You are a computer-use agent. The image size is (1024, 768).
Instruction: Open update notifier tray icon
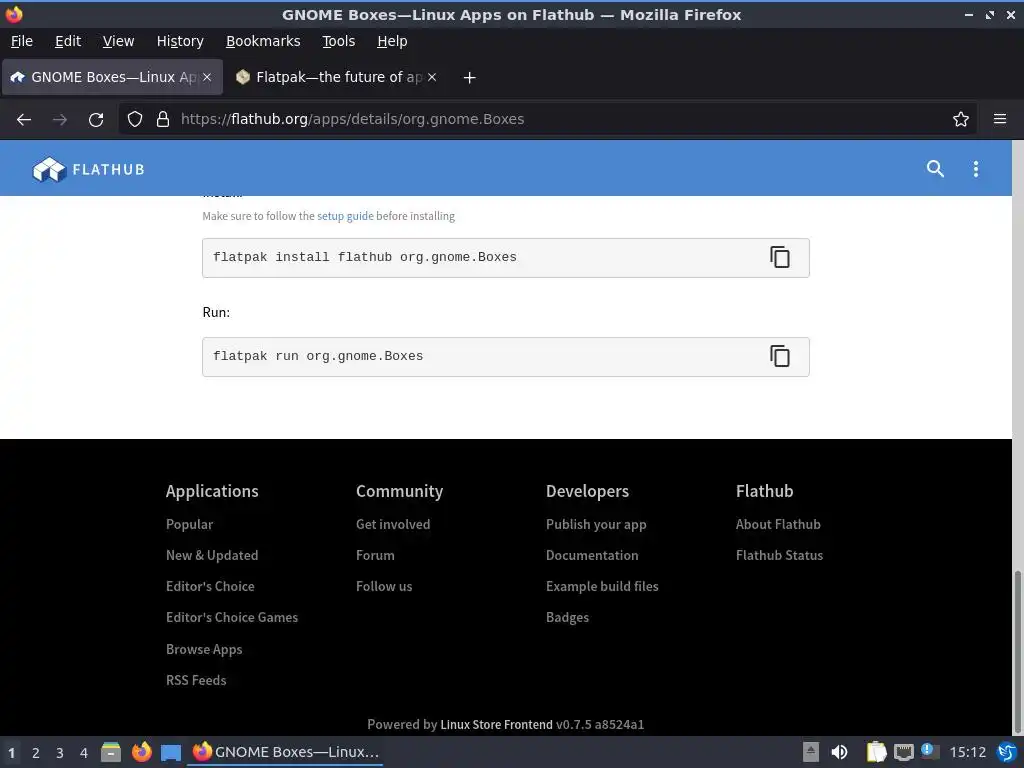(x=929, y=752)
